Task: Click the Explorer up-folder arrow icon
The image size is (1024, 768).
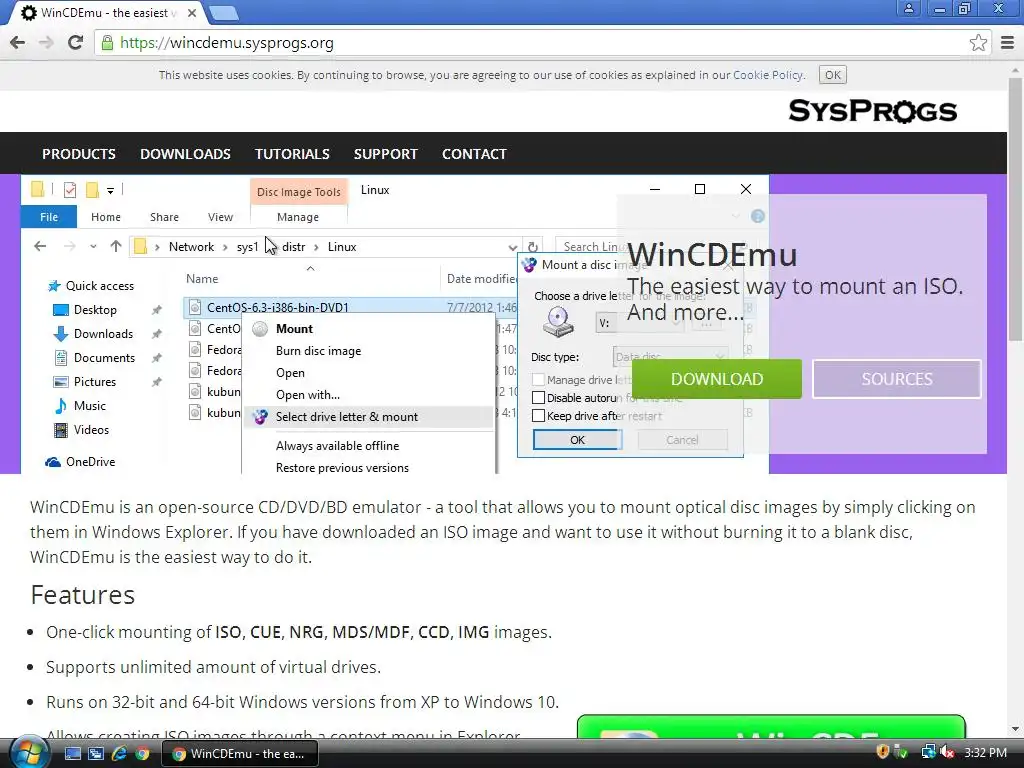Action: 116,246
